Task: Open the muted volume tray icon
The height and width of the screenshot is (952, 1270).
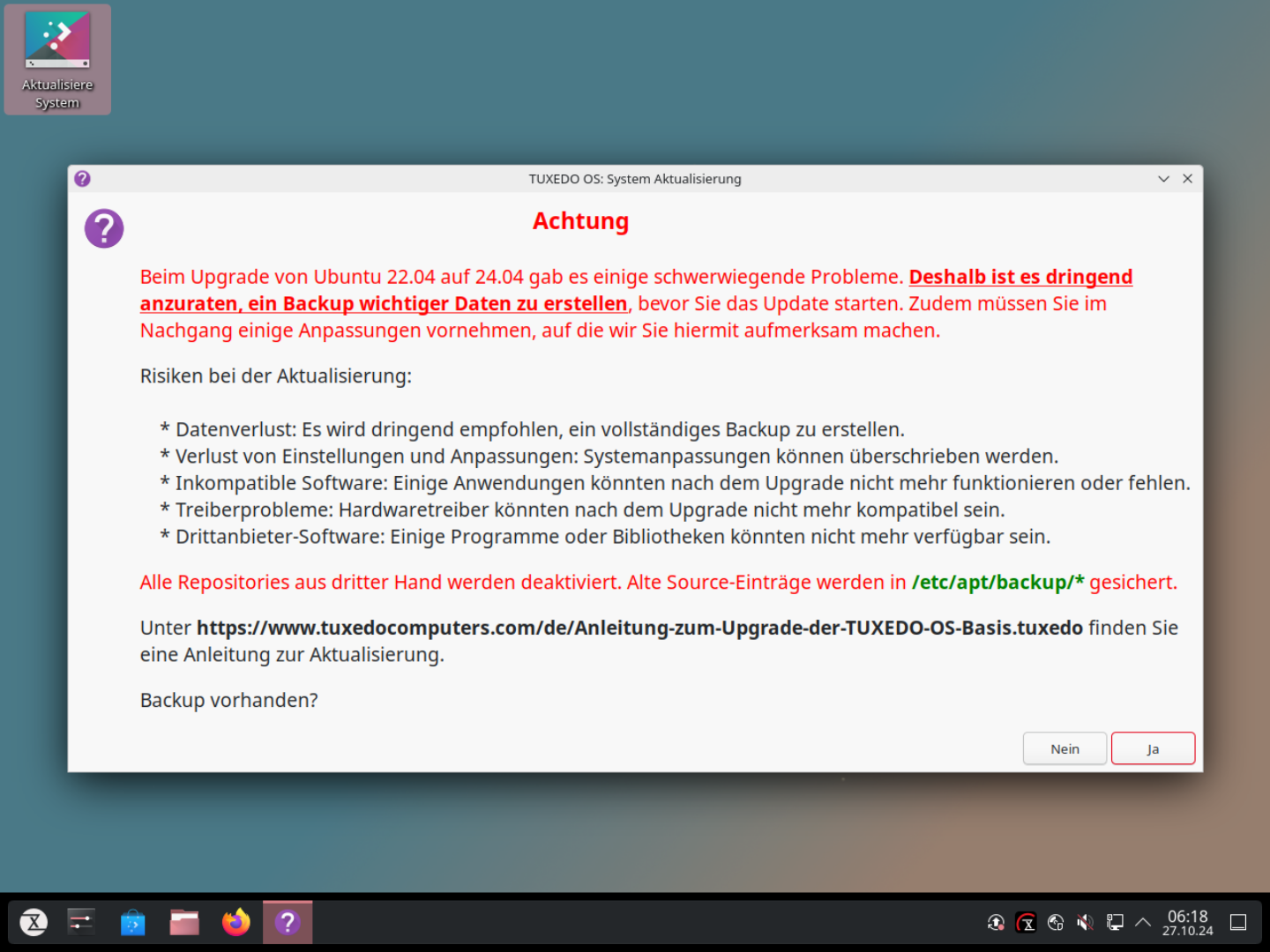Action: point(1085,923)
